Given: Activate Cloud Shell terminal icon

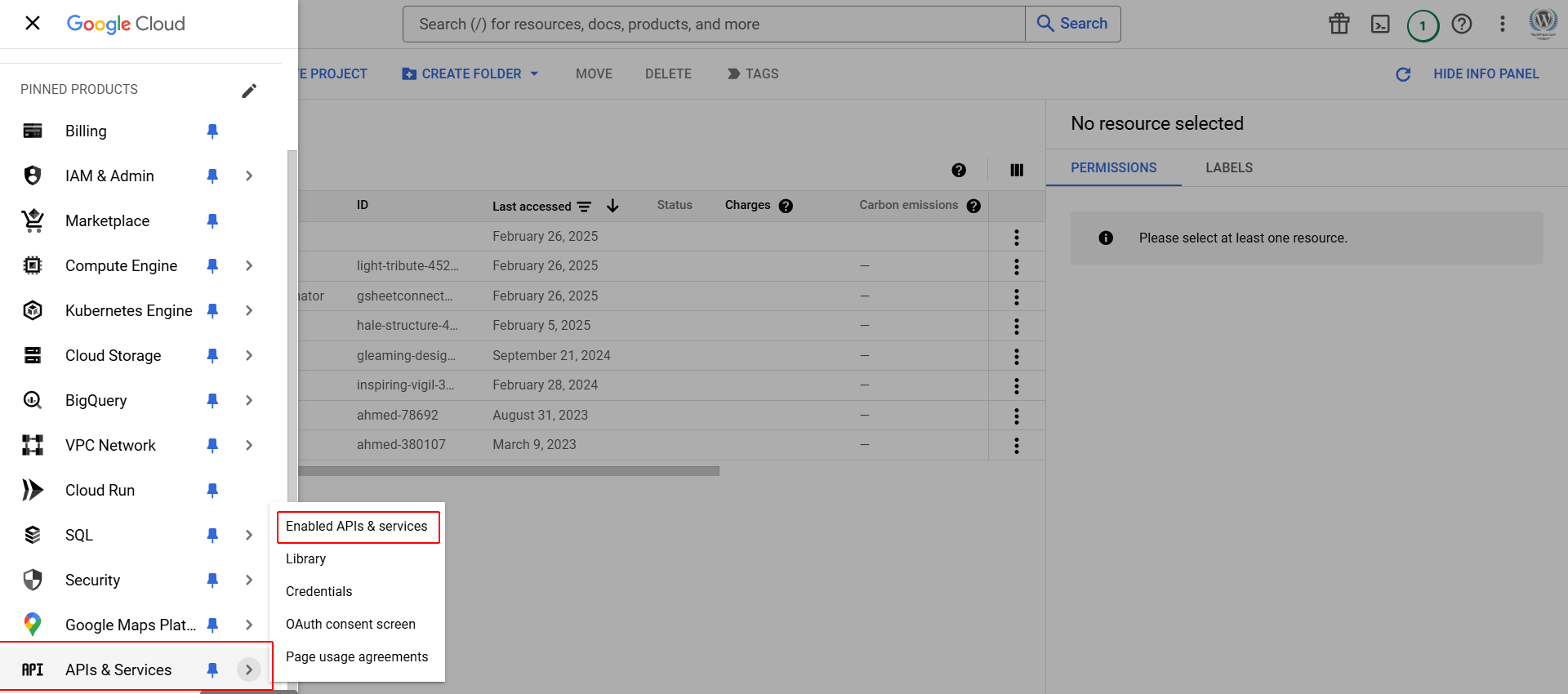Looking at the screenshot, I should pos(1380,24).
